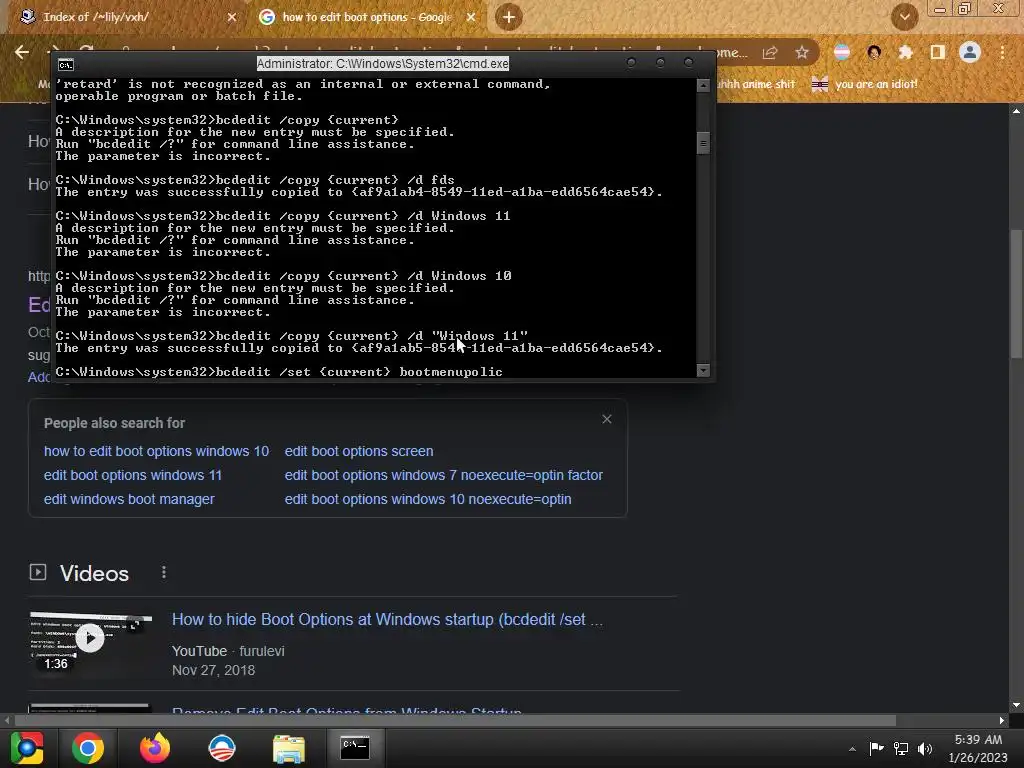Go back in Chrome
The image size is (1024, 768).
tap(22, 52)
